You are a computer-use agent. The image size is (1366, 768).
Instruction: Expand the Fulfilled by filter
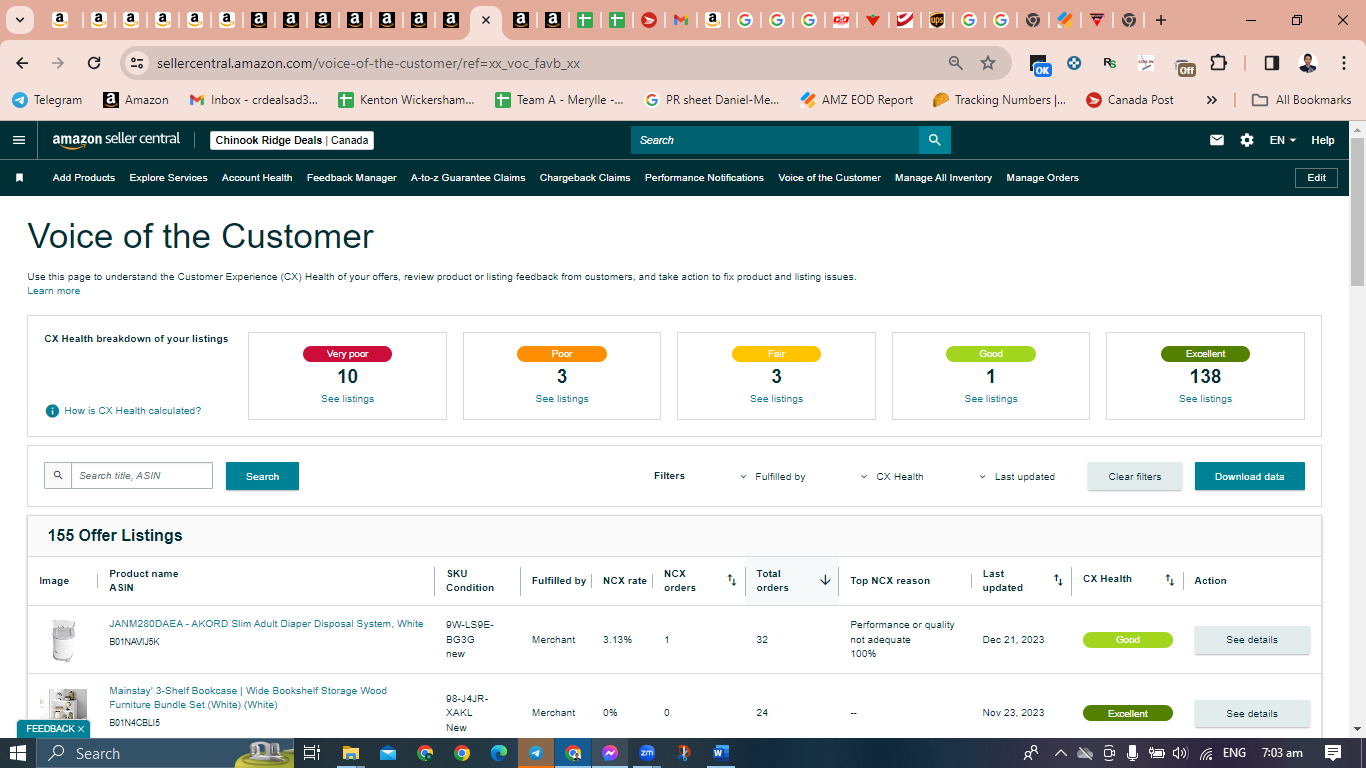(x=773, y=477)
